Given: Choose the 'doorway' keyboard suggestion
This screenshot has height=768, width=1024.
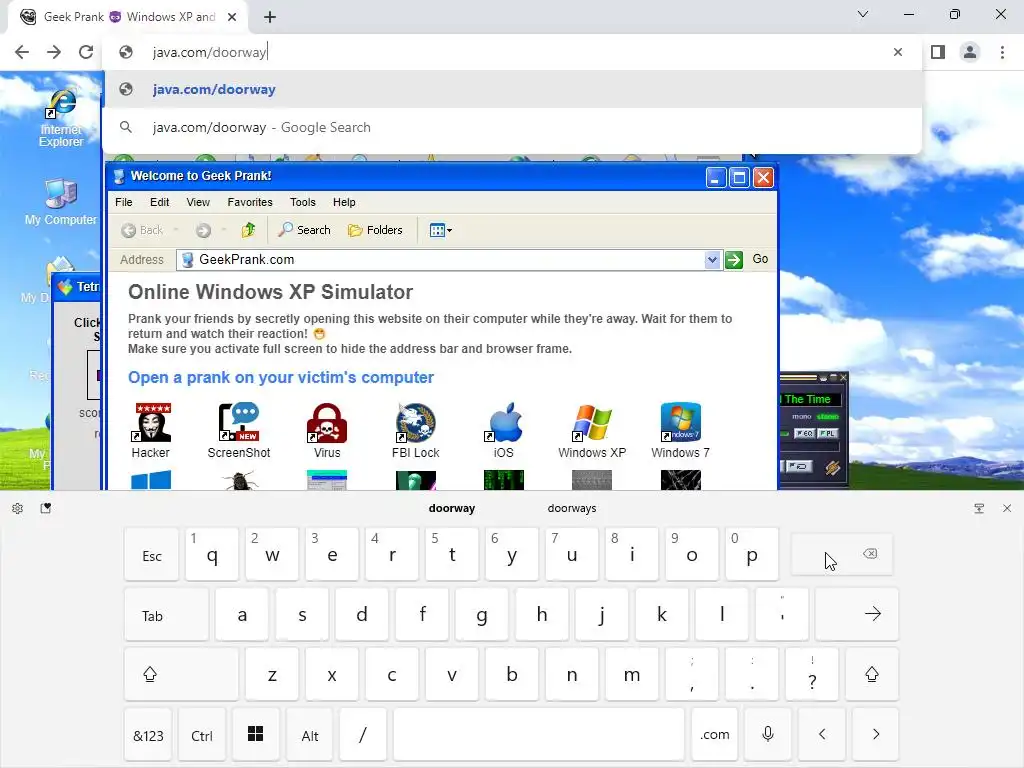Looking at the screenshot, I should [x=452, y=508].
